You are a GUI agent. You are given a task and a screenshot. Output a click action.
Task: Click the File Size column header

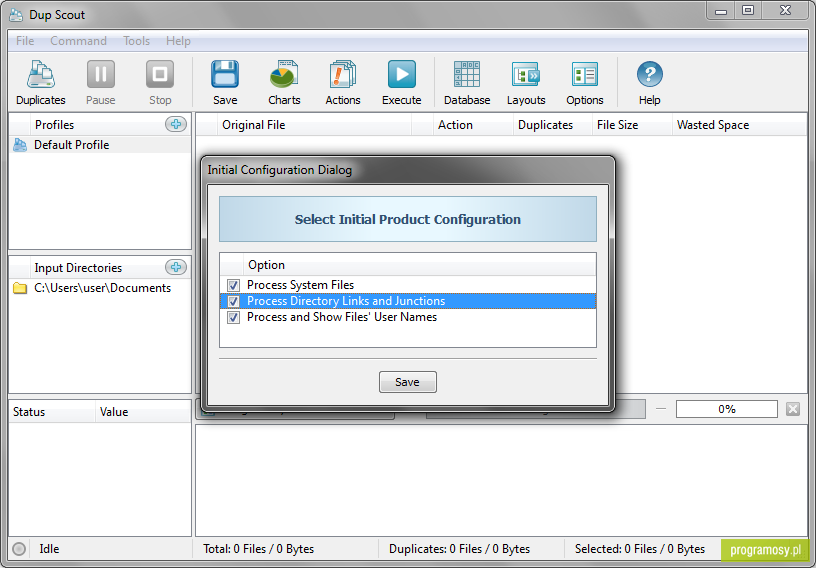[x=632, y=125]
